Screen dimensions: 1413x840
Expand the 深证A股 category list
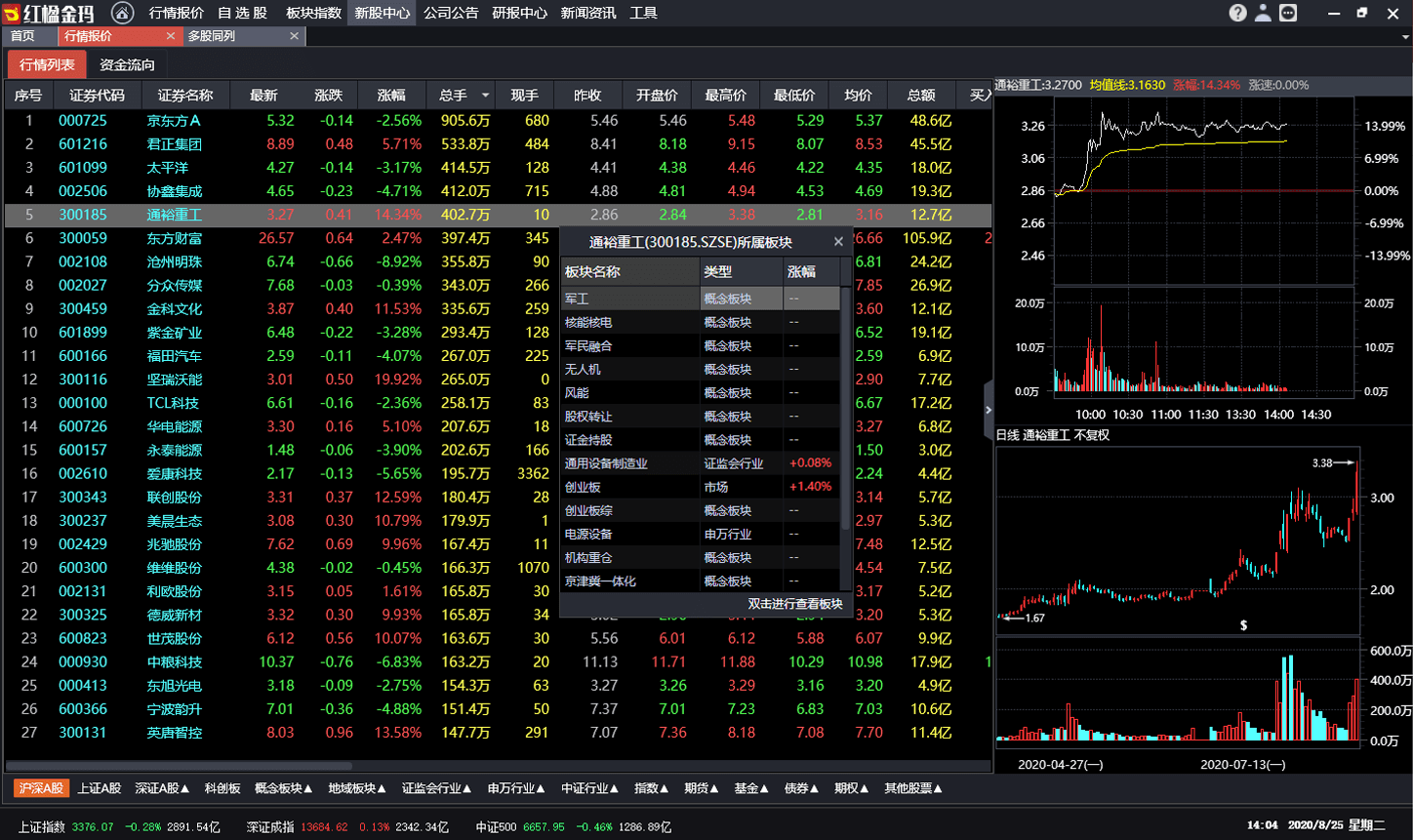[x=163, y=788]
